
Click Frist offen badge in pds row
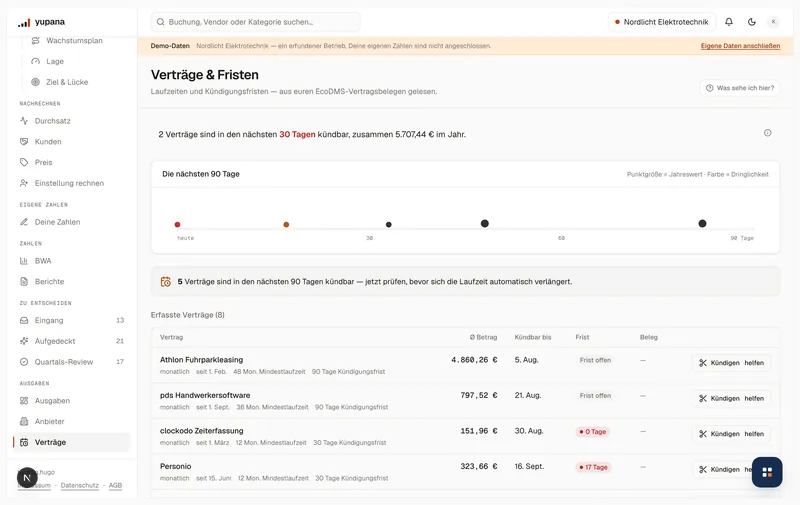pyautogui.click(x=595, y=396)
